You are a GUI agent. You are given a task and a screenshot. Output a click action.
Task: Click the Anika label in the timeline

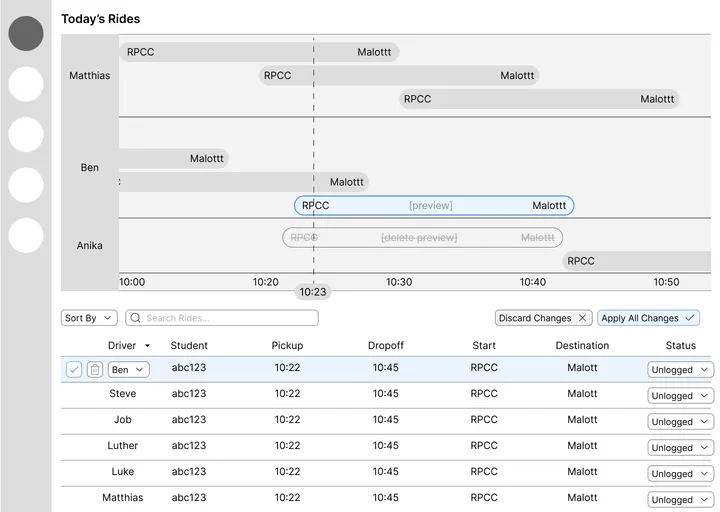pyautogui.click(x=90, y=246)
